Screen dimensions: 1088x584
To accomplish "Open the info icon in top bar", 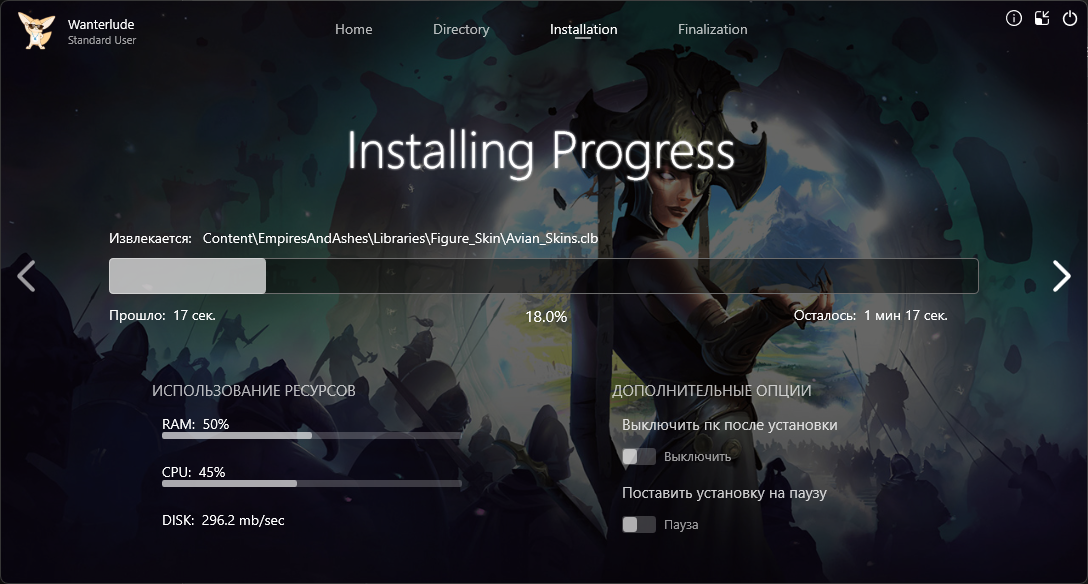I will click(1014, 18).
